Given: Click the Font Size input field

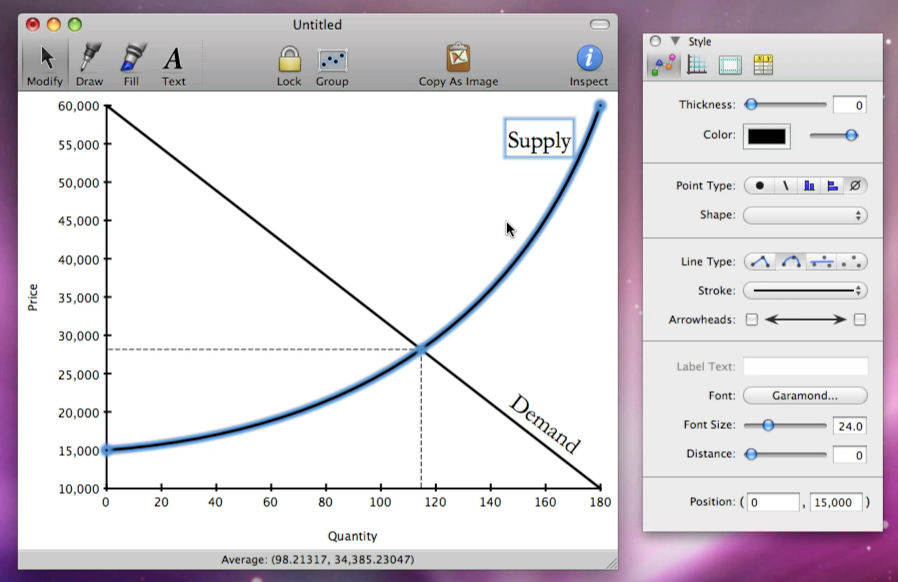Looking at the screenshot, I should point(849,426).
